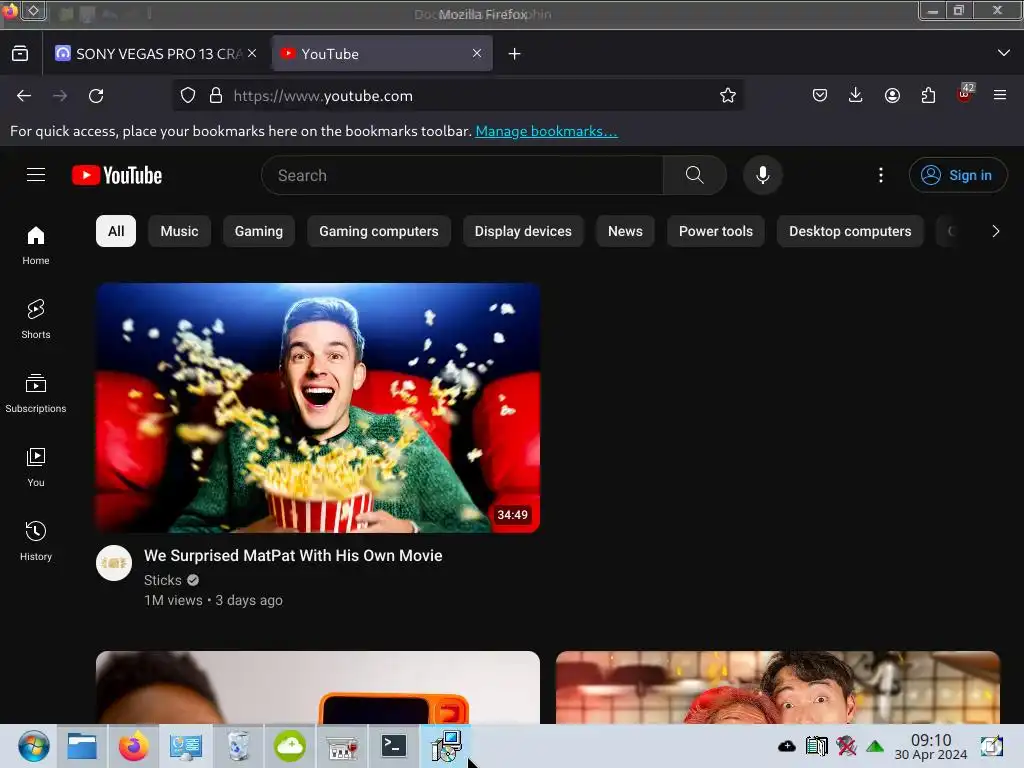Image resolution: width=1024 pixels, height=768 pixels.
Task: Expand the list all tabs dropdown
Action: click(1004, 53)
